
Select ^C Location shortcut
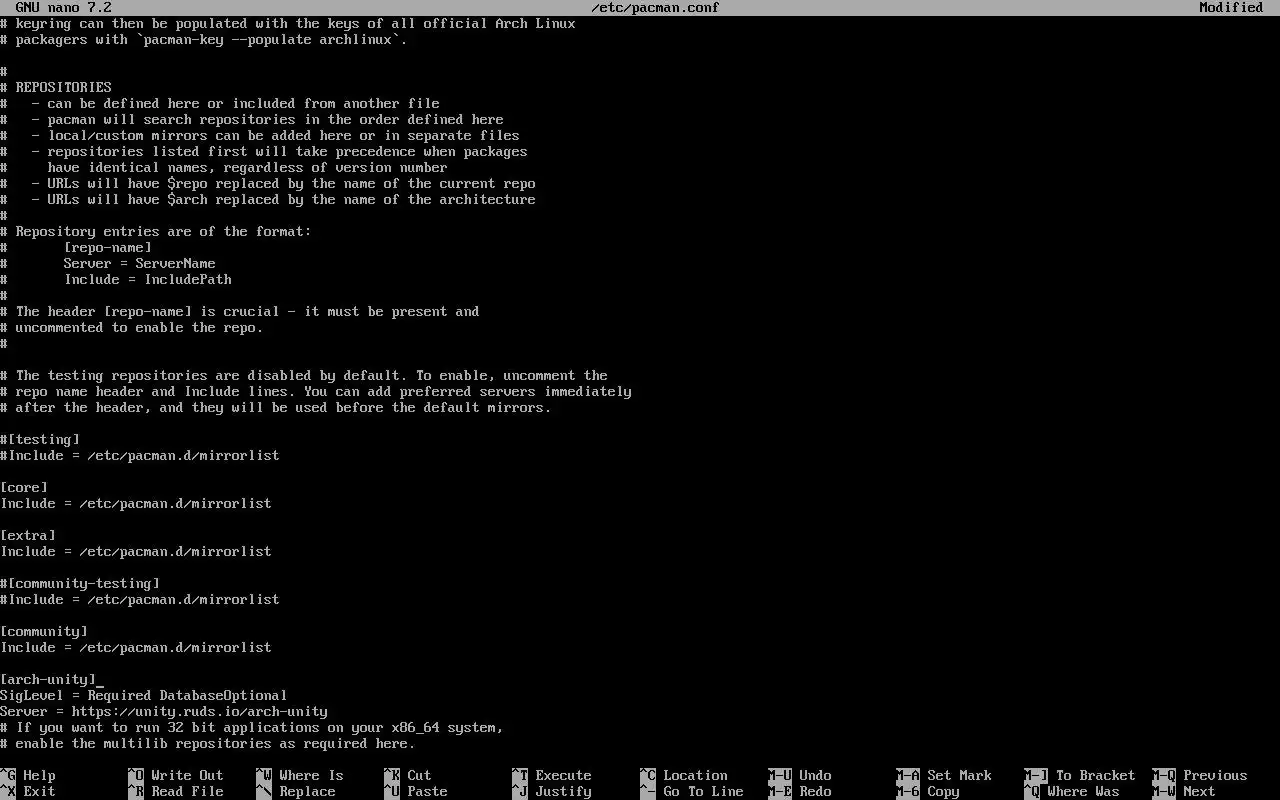pos(684,775)
